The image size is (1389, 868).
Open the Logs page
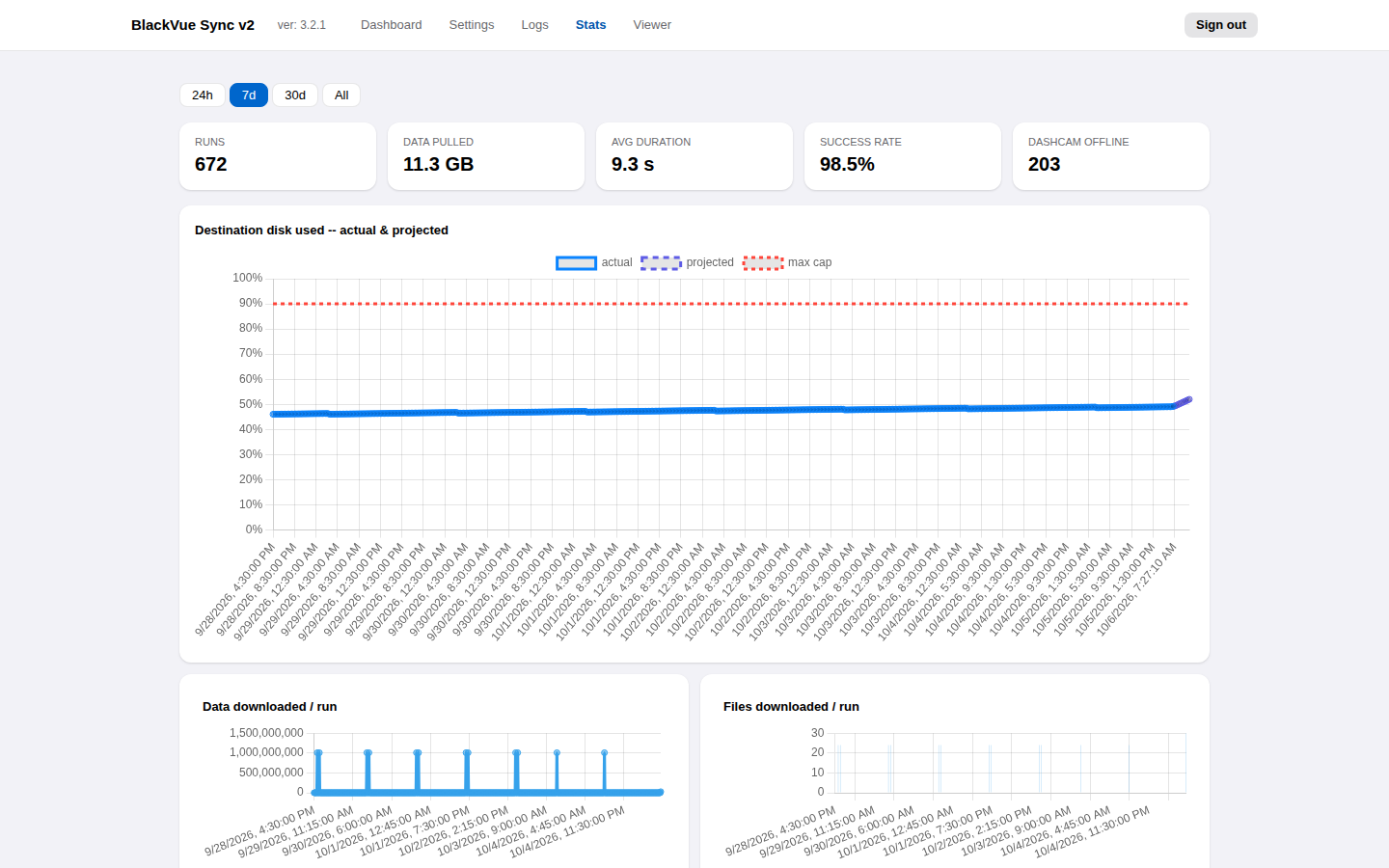[x=534, y=25]
